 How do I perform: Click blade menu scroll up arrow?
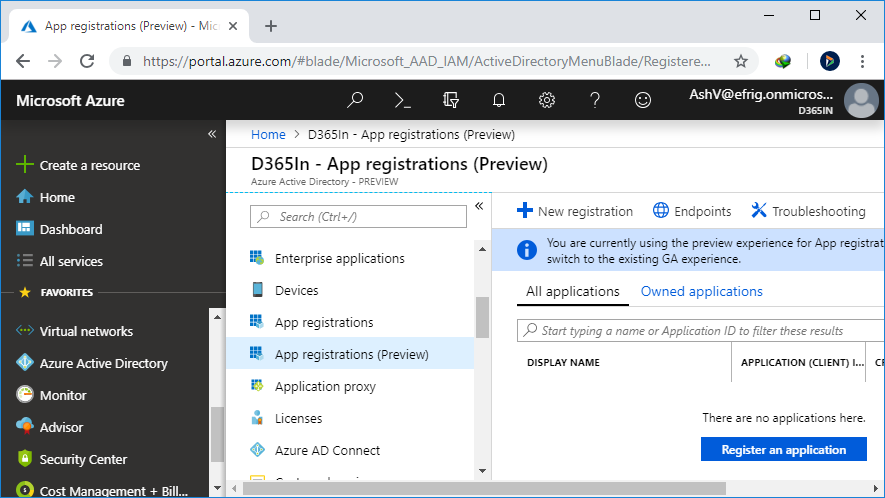pos(482,249)
